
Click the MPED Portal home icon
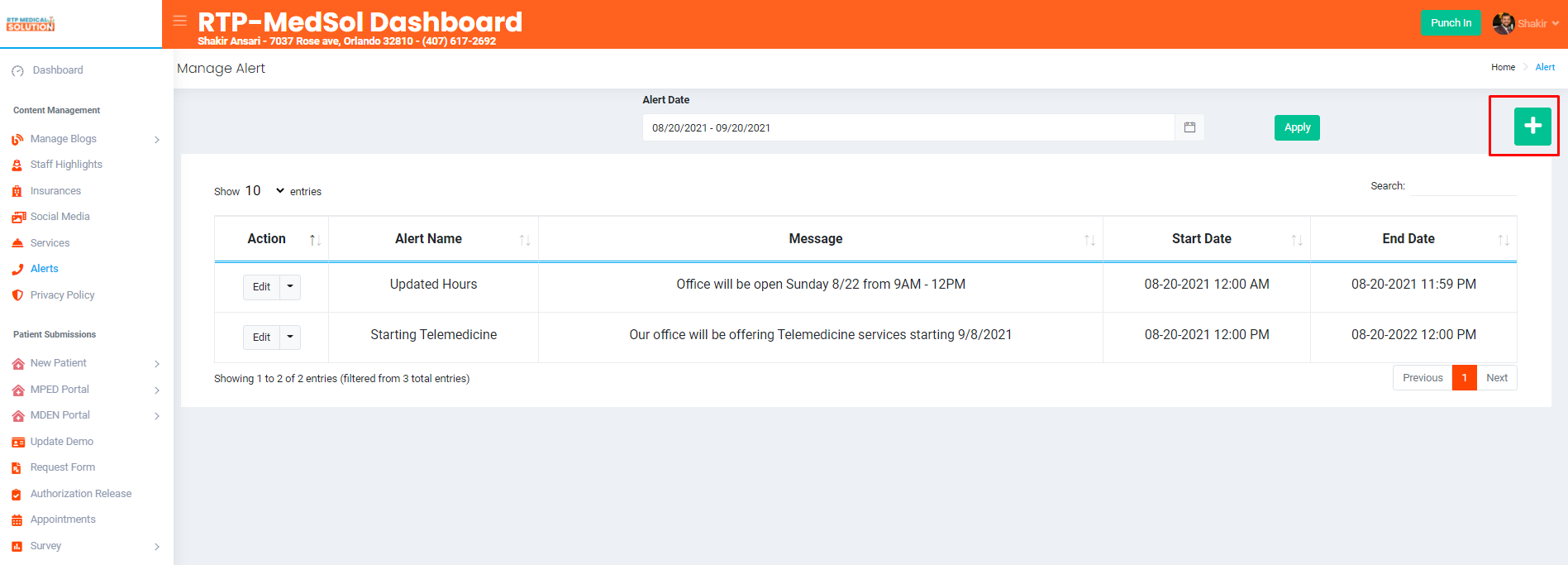pos(18,390)
